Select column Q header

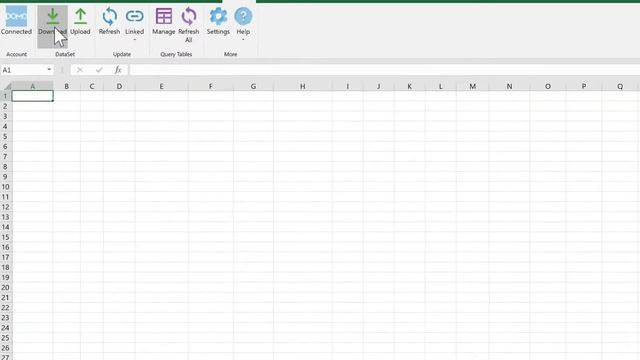(620, 86)
